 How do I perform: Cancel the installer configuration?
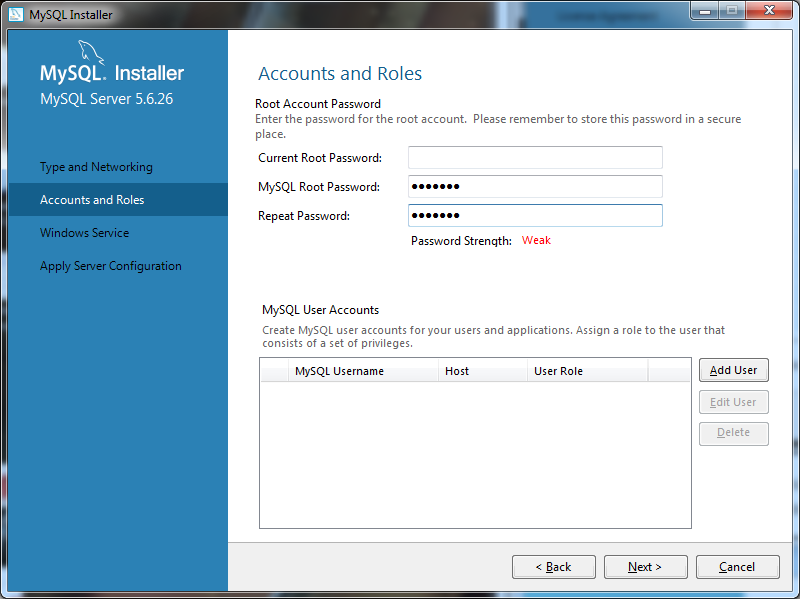point(737,567)
